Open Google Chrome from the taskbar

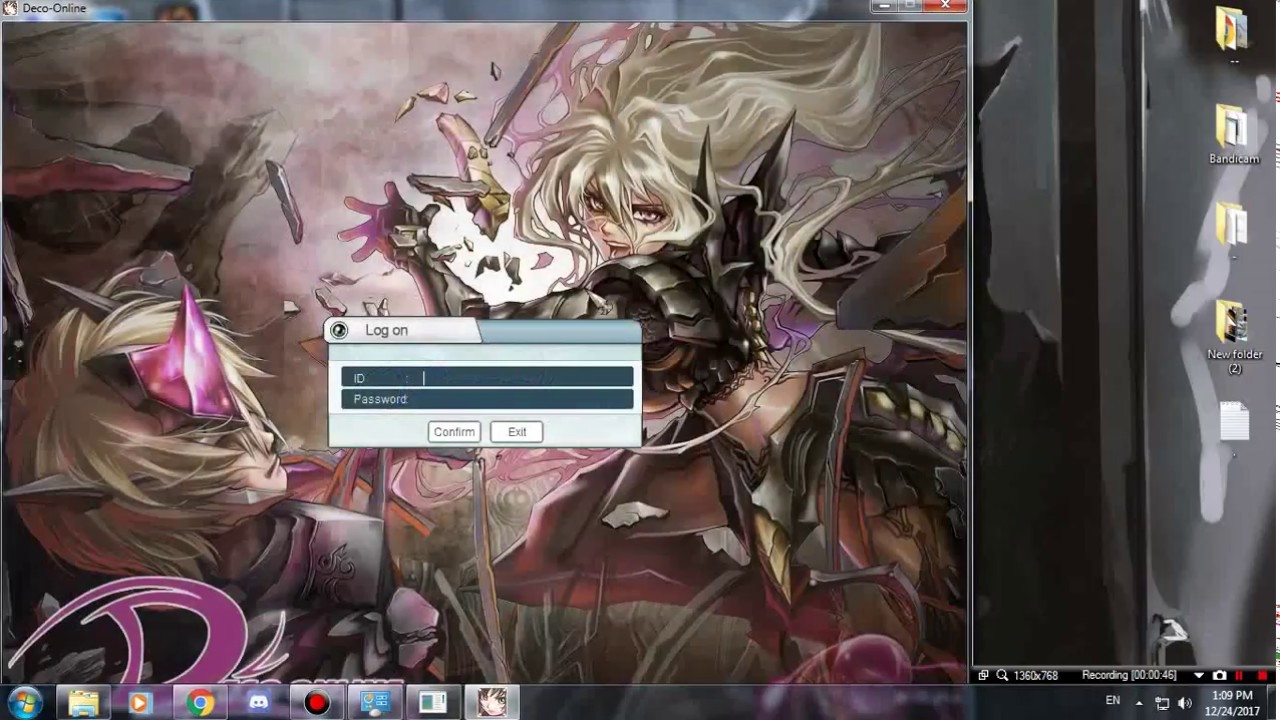[200, 703]
